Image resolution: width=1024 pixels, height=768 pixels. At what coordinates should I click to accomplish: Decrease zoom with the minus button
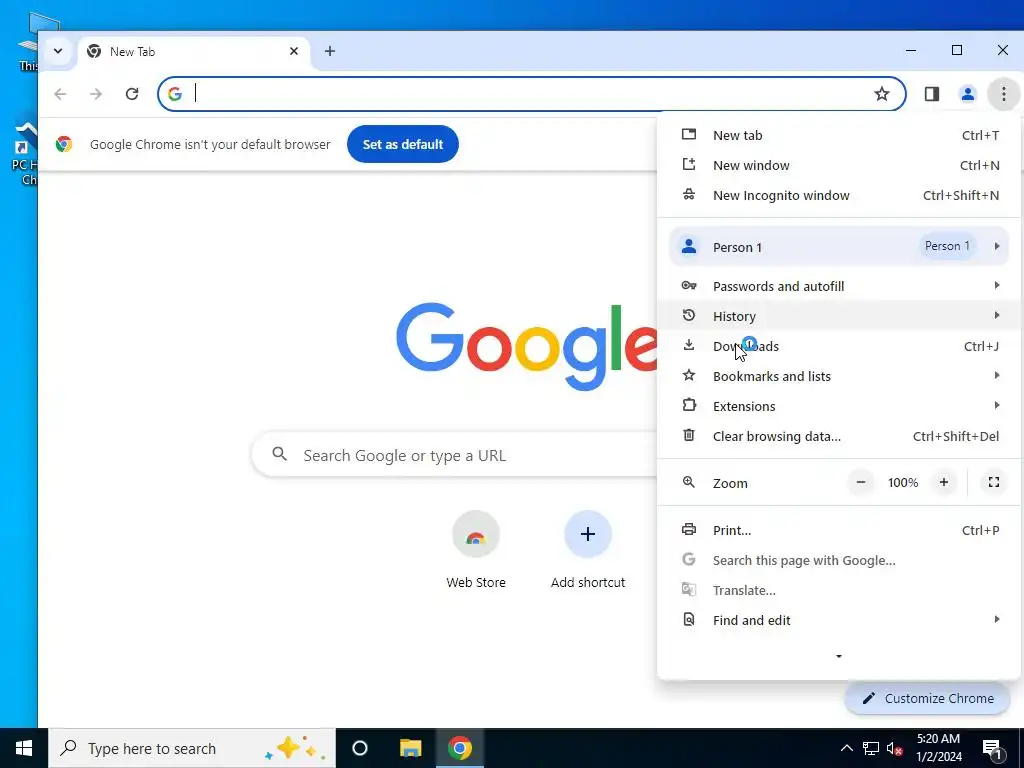(x=861, y=483)
